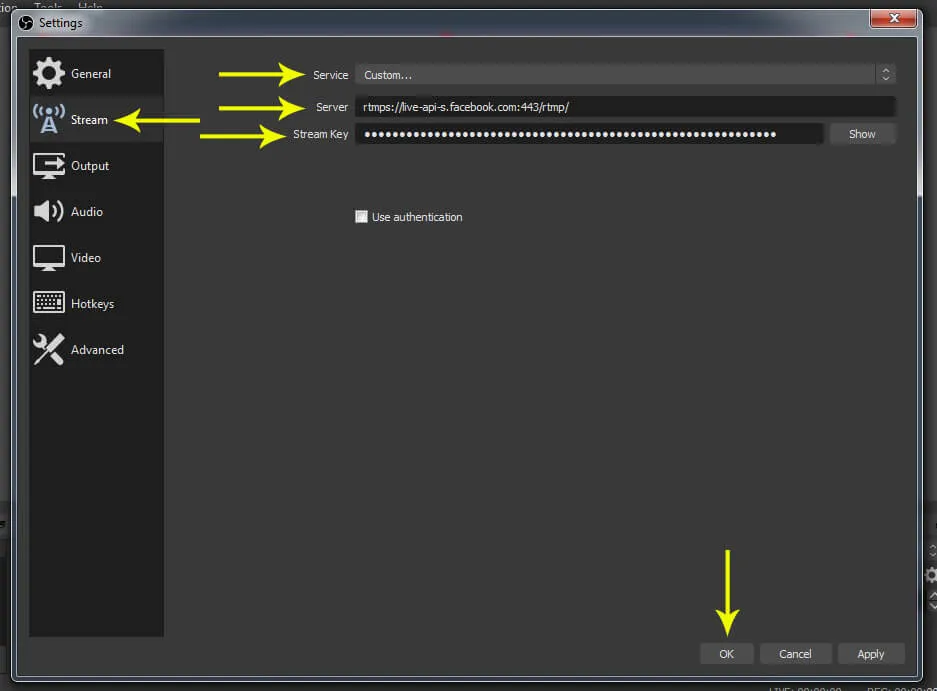The width and height of the screenshot is (937, 691).
Task: Select the Stream antenna icon
Action: tap(49, 120)
